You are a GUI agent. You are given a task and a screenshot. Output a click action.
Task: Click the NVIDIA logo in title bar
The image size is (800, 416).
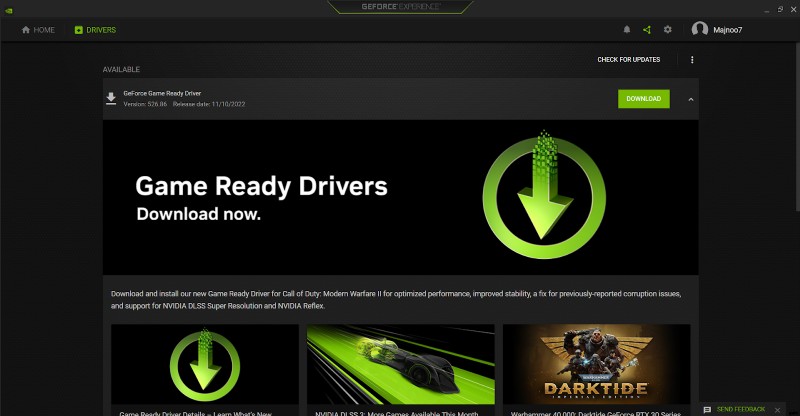point(9,10)
